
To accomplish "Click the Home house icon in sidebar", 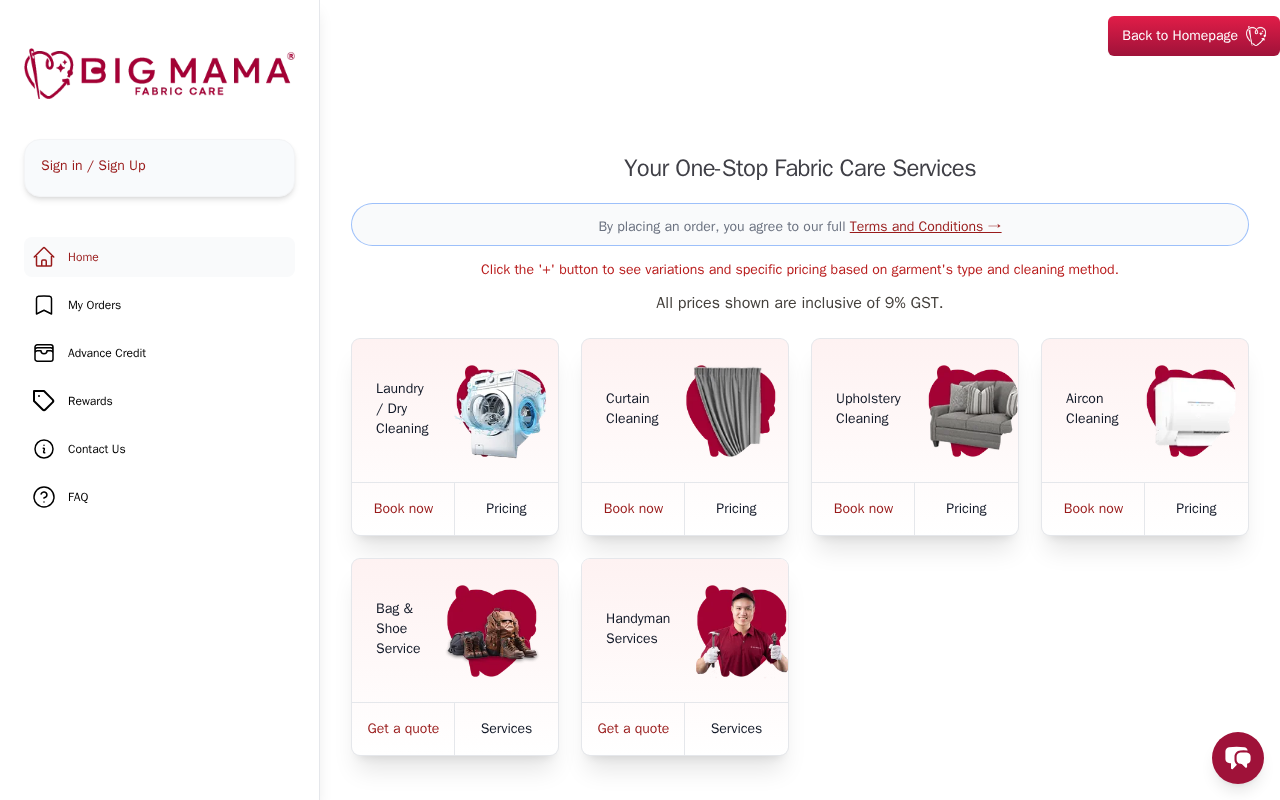I will pyautogui.click(x=44, y=257).
